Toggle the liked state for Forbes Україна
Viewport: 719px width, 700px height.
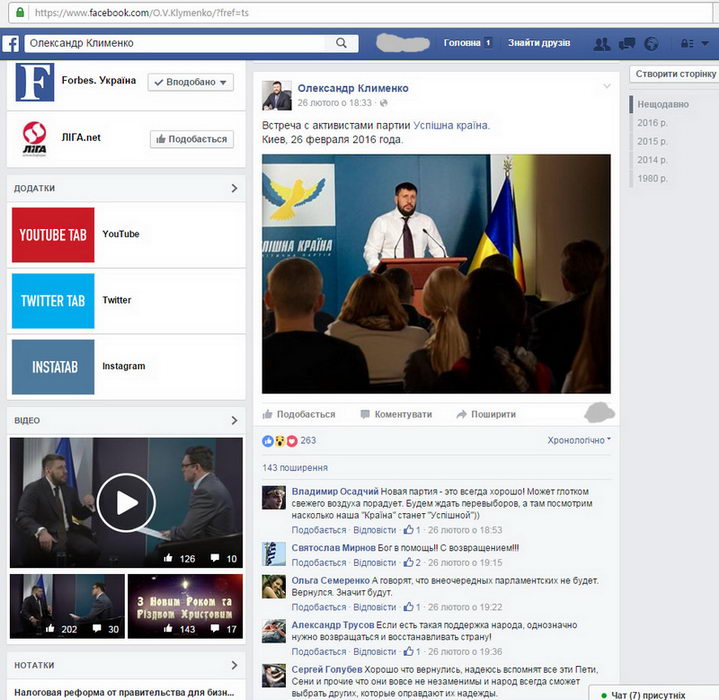tap(190, 82)
